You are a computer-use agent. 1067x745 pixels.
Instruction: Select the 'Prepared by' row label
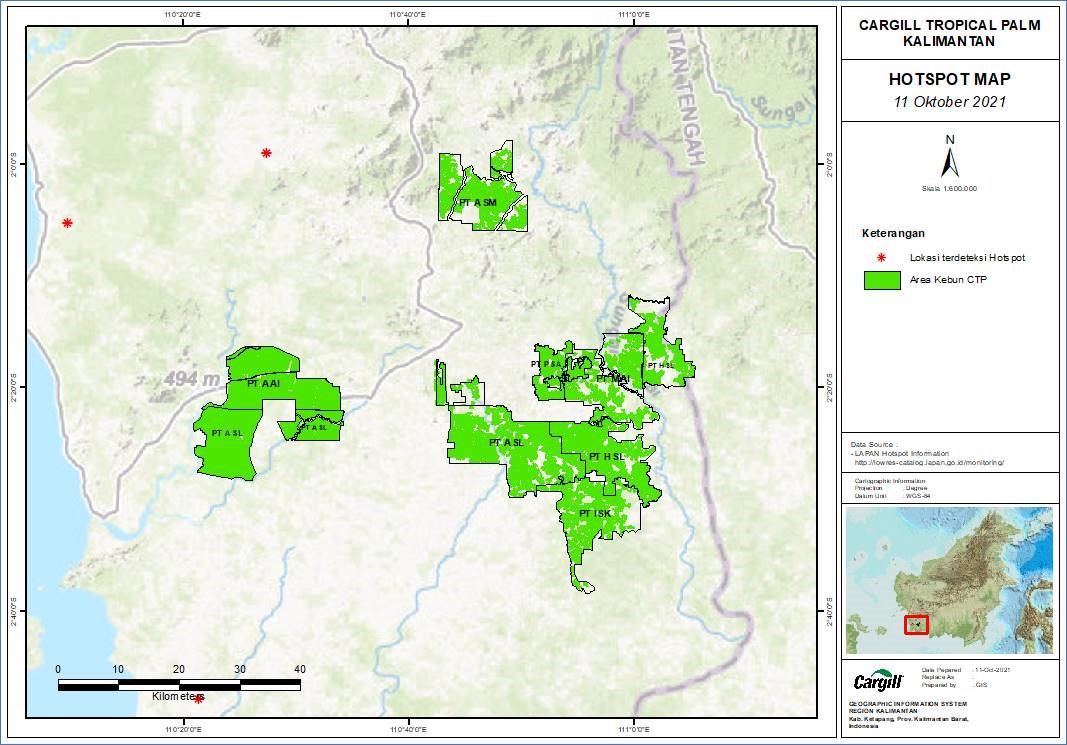pos(938,685)
